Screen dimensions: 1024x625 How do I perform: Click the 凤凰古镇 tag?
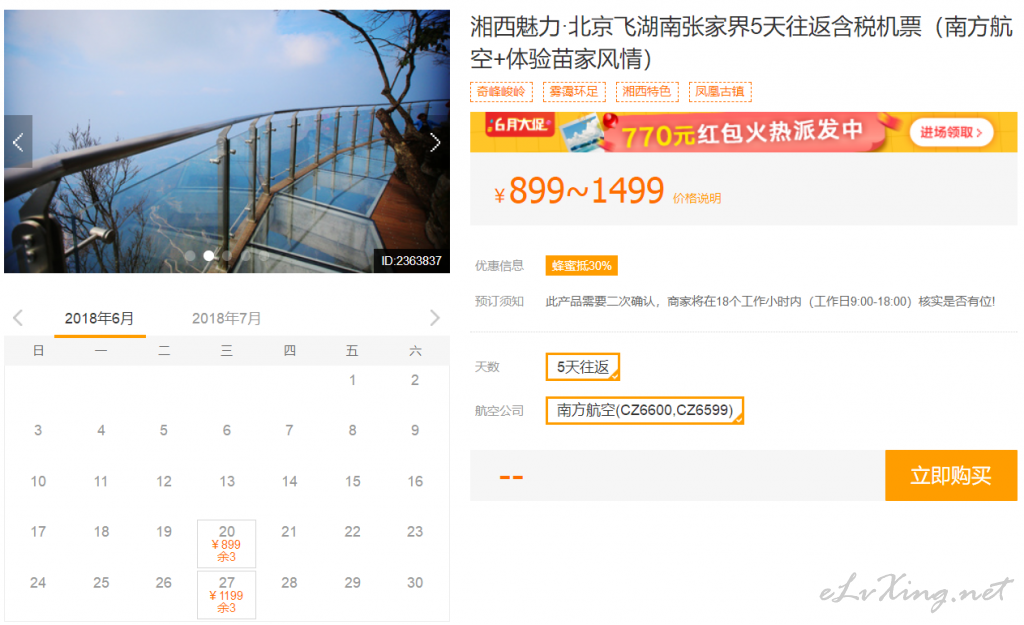pyautogui.click(x=720, y=91)
